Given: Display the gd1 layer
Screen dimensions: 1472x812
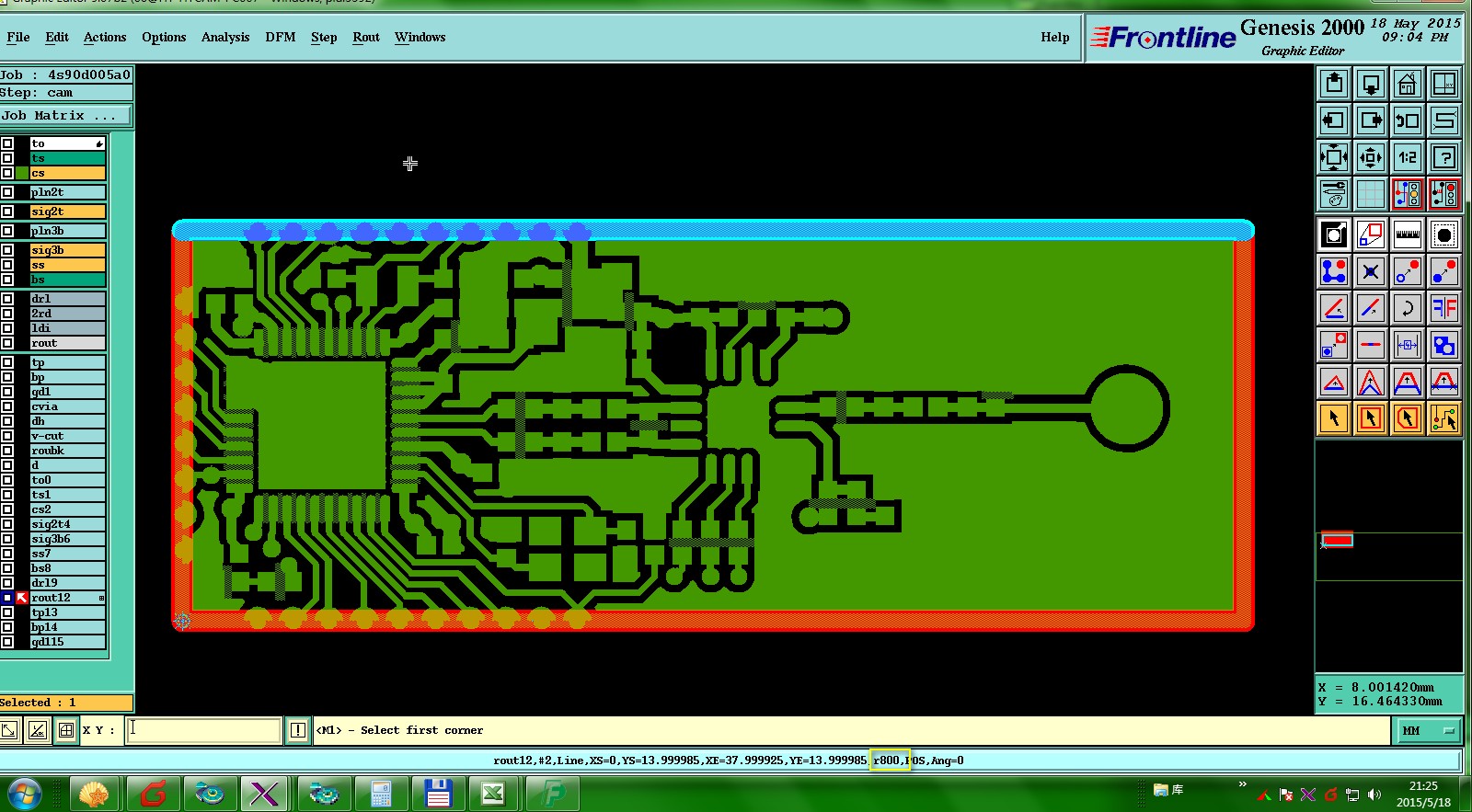Looking at the screenshot, I should point(68,392).
